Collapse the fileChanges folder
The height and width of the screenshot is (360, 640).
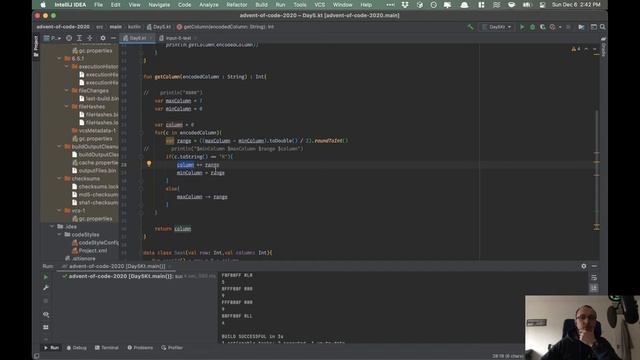[67, 91]
